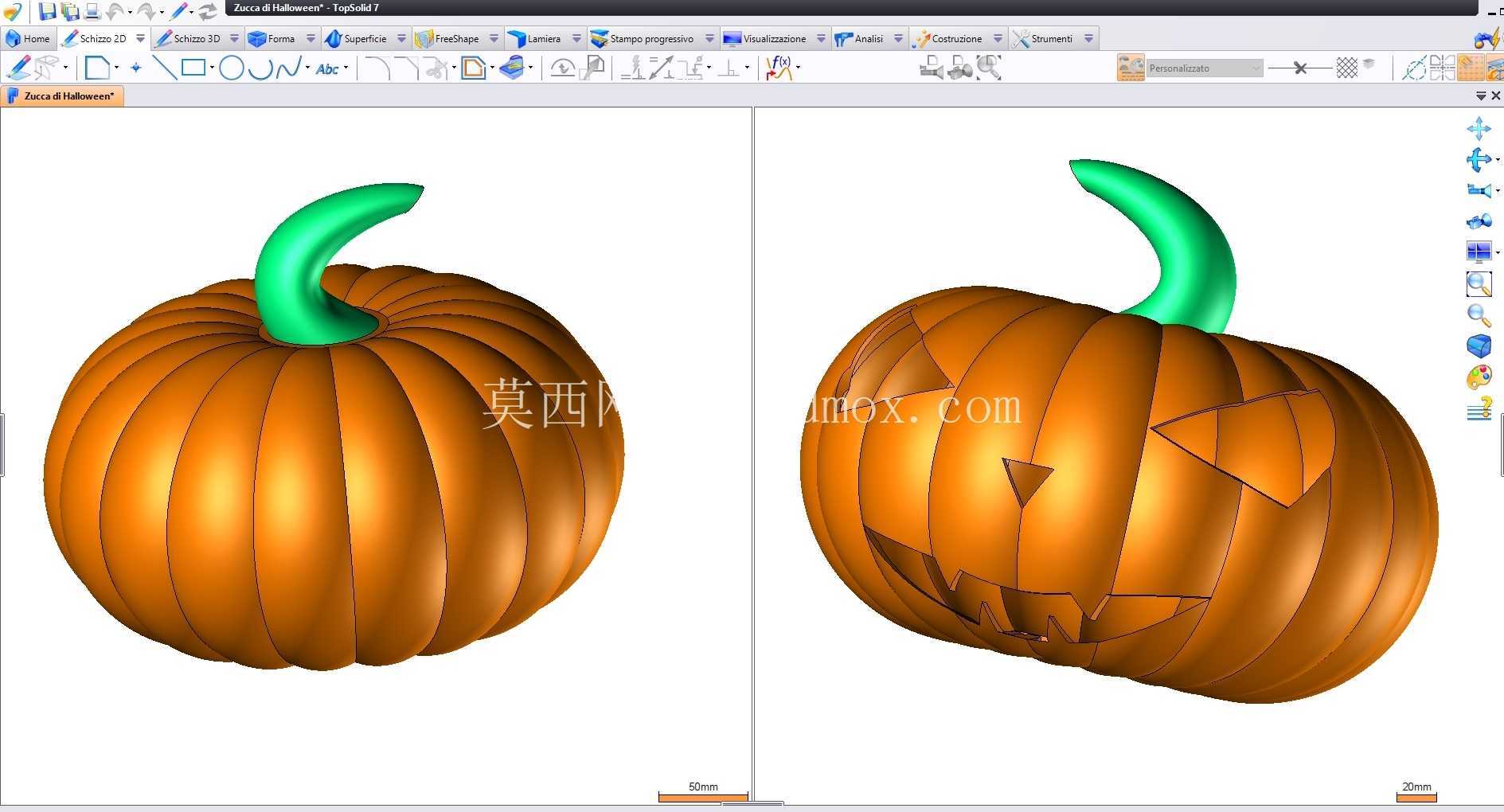The width and height of the screenshot is (1504, 812).
Task: Select the Rectangle sketch tool
Action: [193, 68]
